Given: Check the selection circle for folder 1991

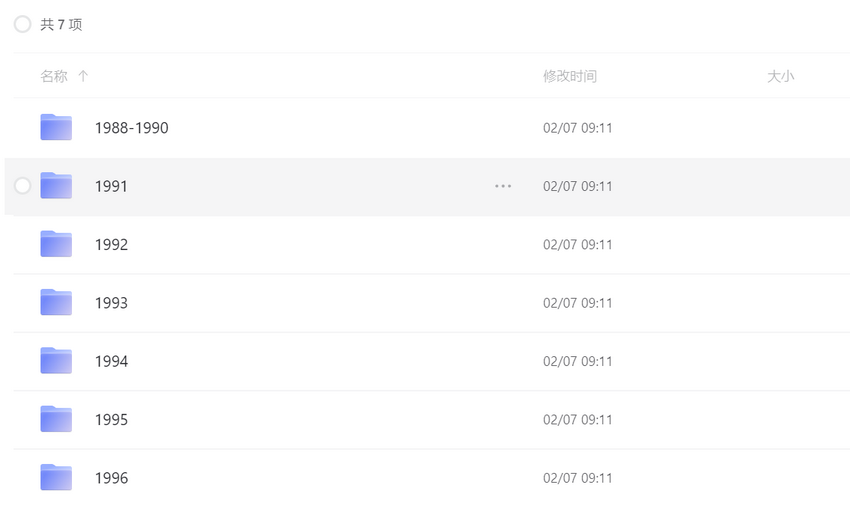Looking at the screenshot, I should click(x=22, y=186).
